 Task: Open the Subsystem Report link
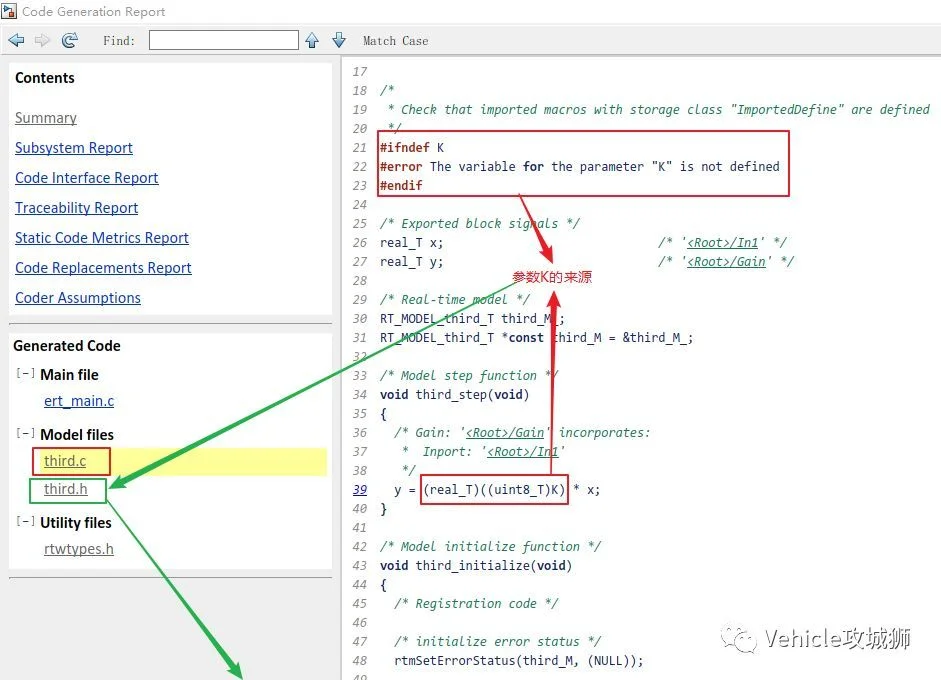tap(74, 148)
